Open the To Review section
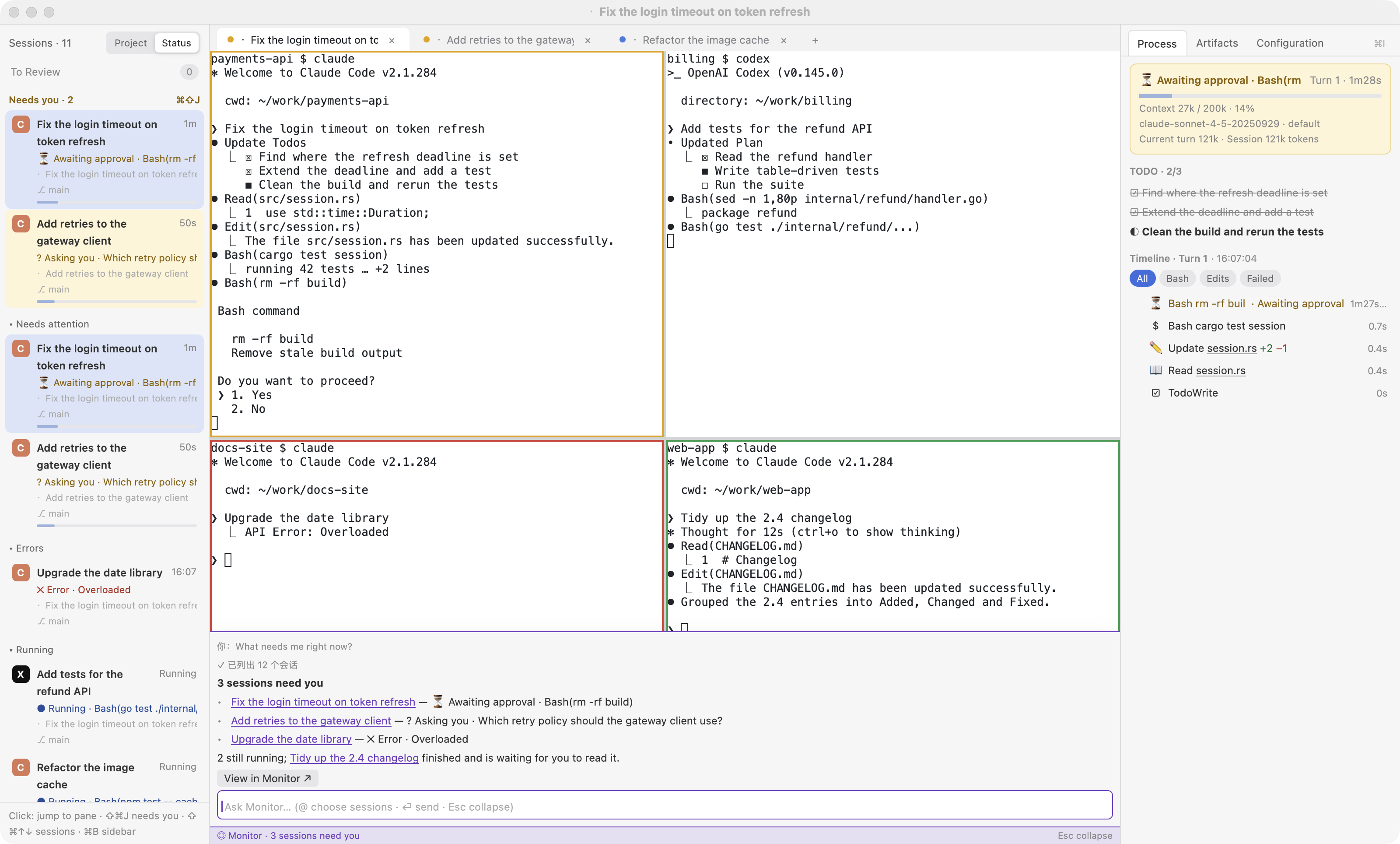 coord(104,72)
